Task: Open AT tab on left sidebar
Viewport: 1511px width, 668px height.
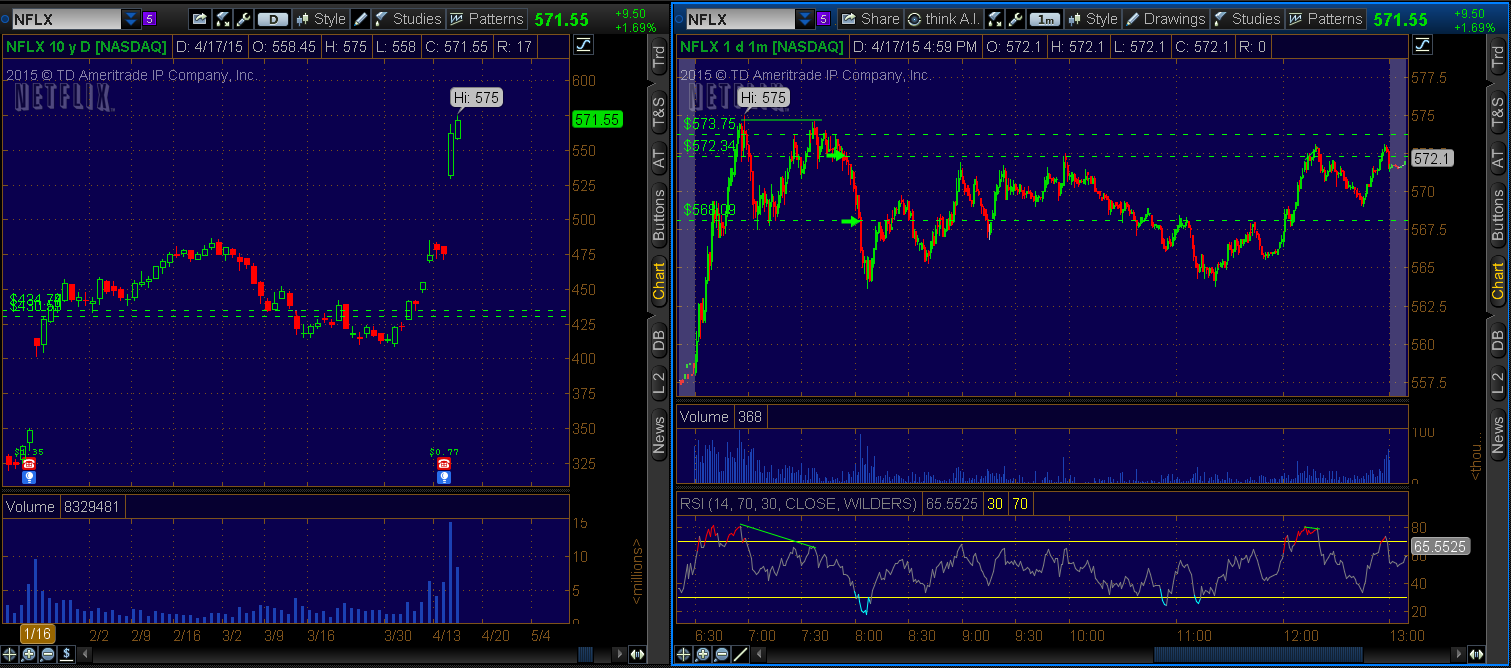Action: [658, 158]
